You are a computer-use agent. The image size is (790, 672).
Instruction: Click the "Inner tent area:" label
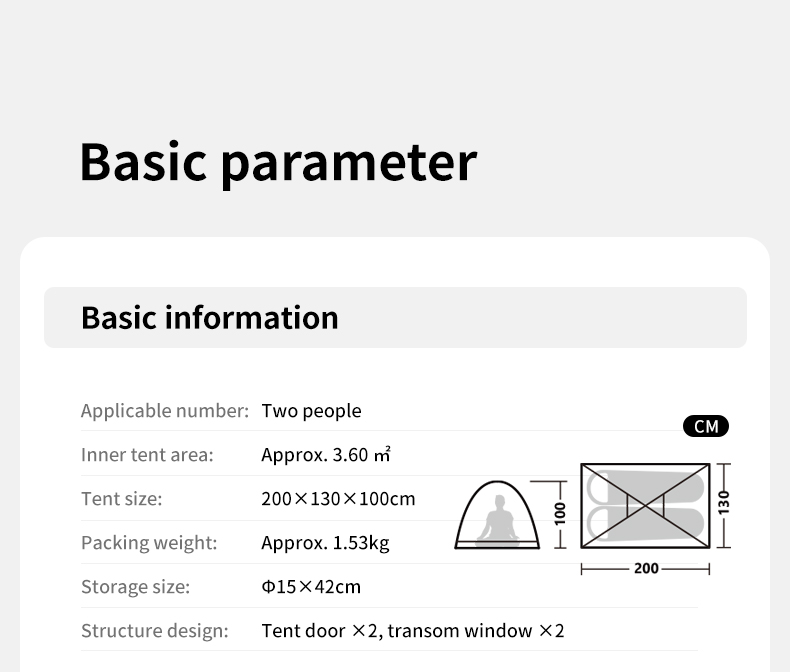(147, 455)
